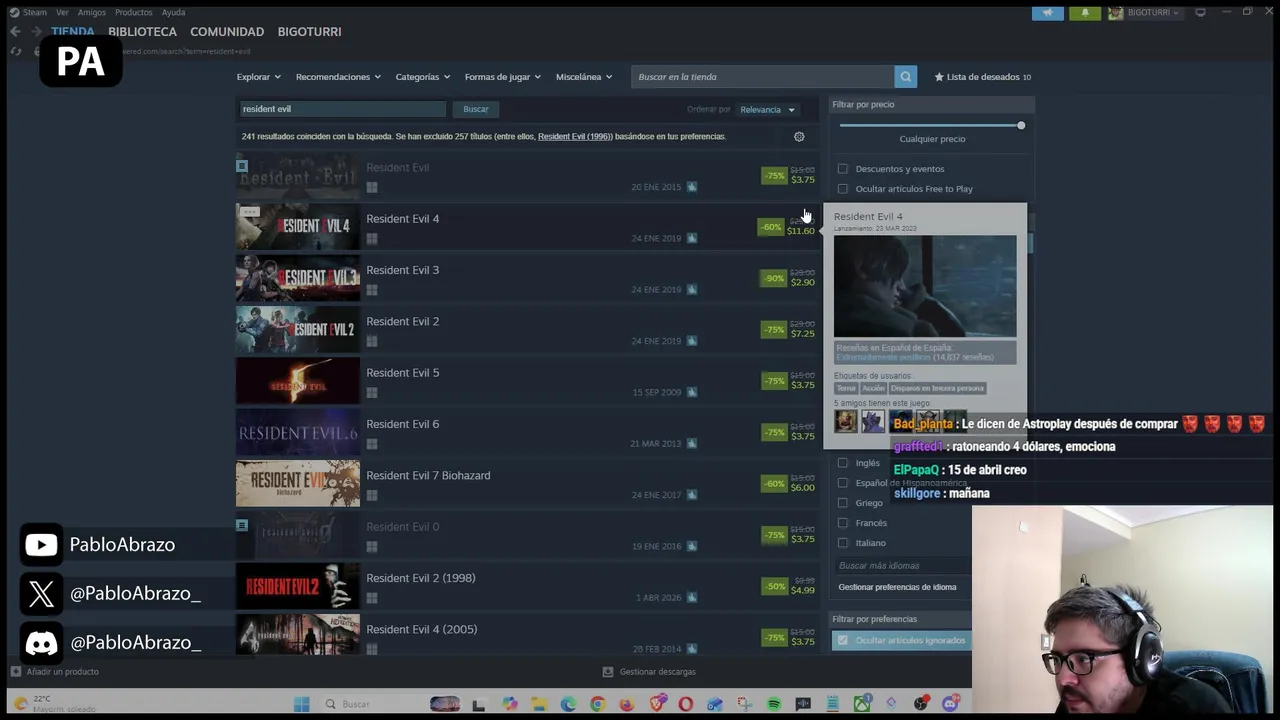Open the search preferences gear icon
The image size is (1280, 720).
tap(799, 137)
